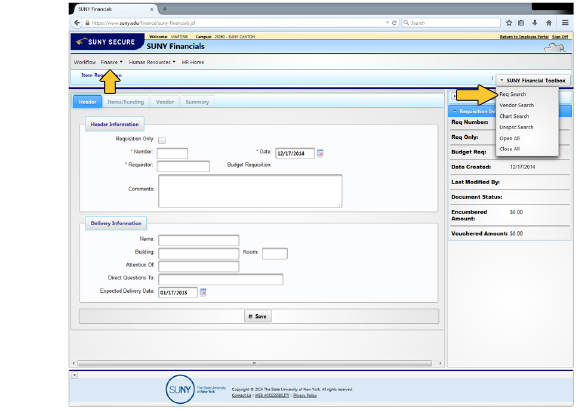Click the footer collapse arrow icon

tap(74, 375)
